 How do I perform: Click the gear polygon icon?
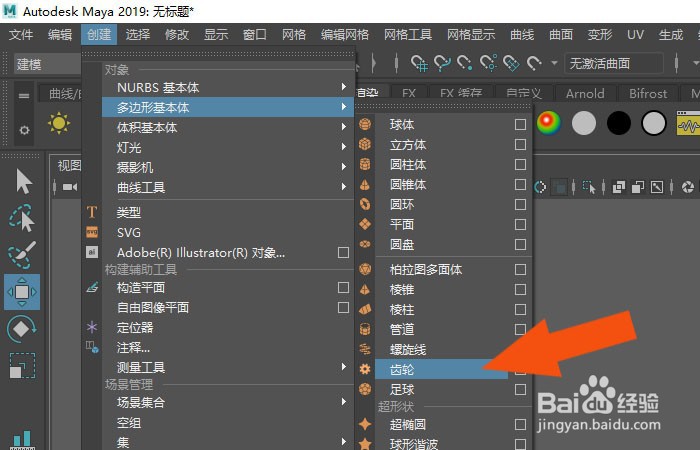pyautogui.click(x=365, y=369)
